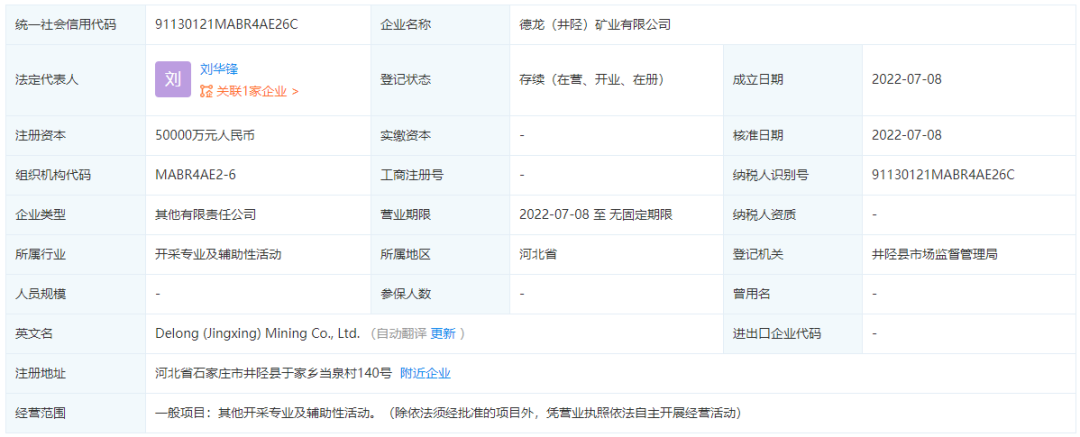Click the 注册资本 label cell
The image size is (1080, 437).
click(x=75, y=135)
